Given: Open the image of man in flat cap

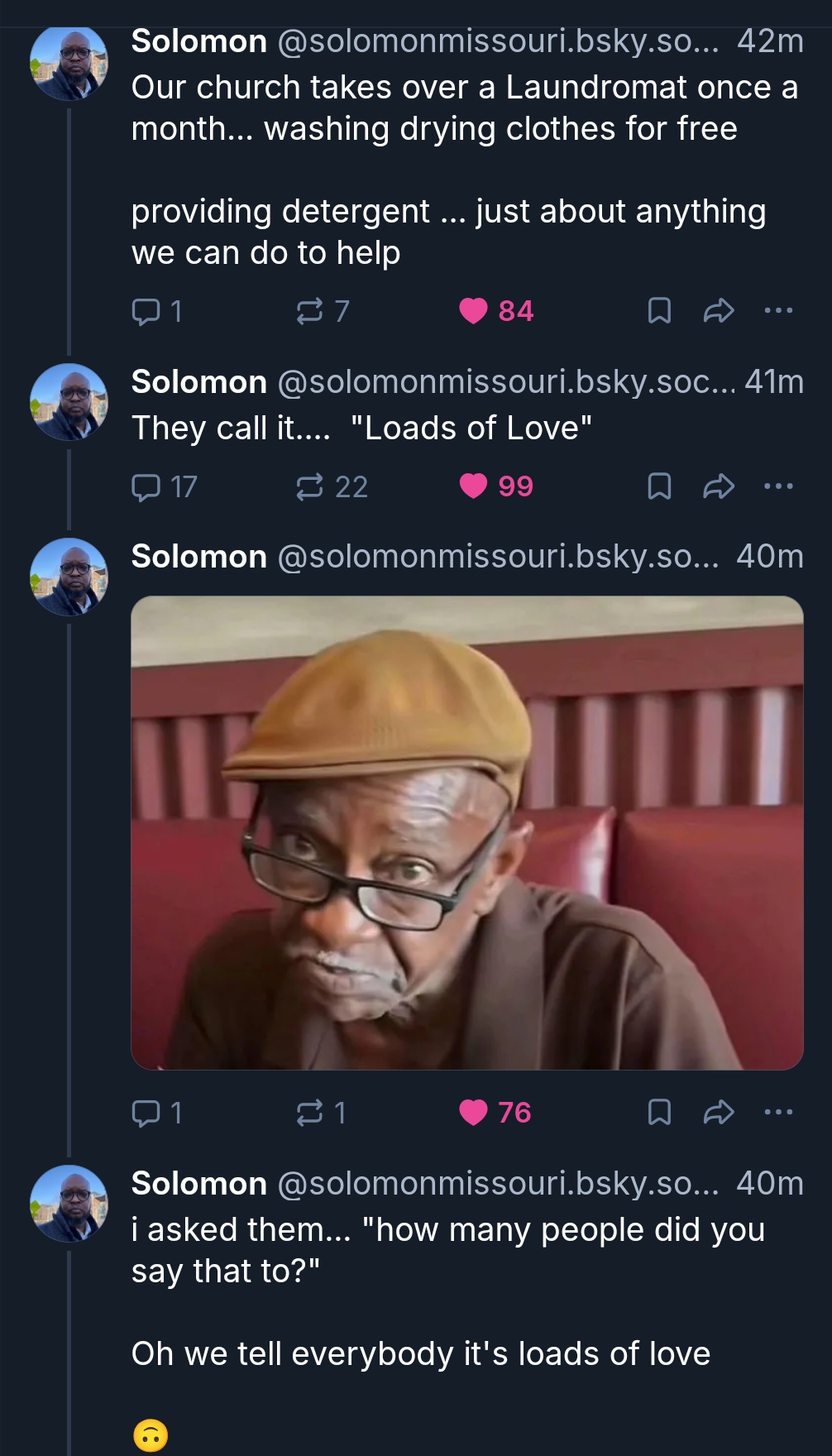Looking at the screenshot, I should (x=467, y=832).
